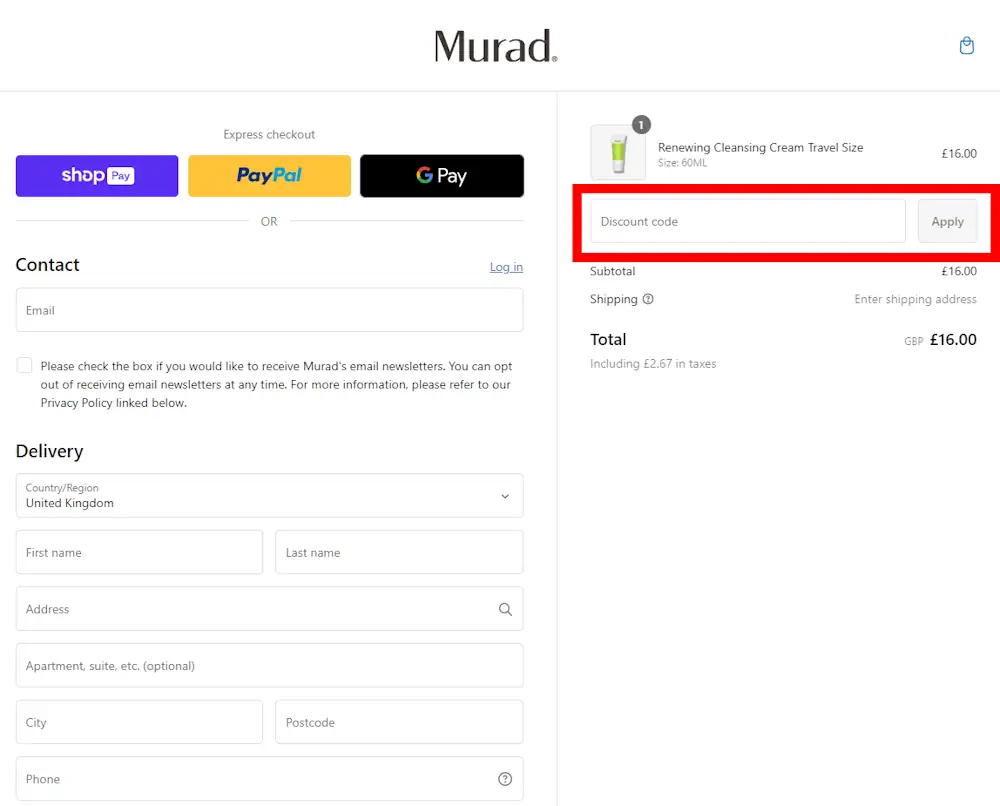Click the Log in link
Screen dimensions: 1000x806
[x=506, y=267]
